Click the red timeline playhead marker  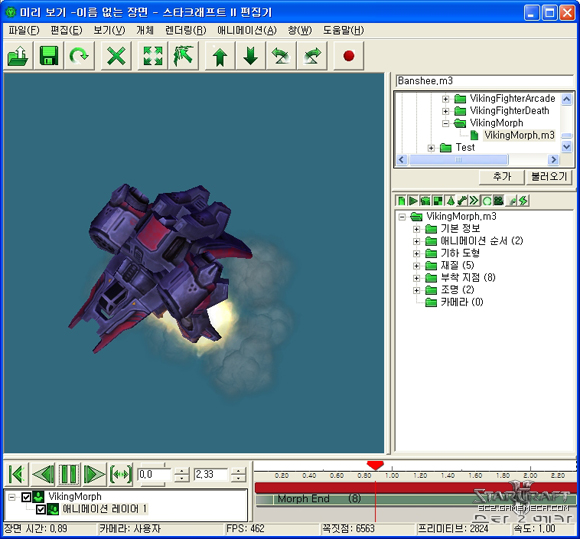[375, 465]
